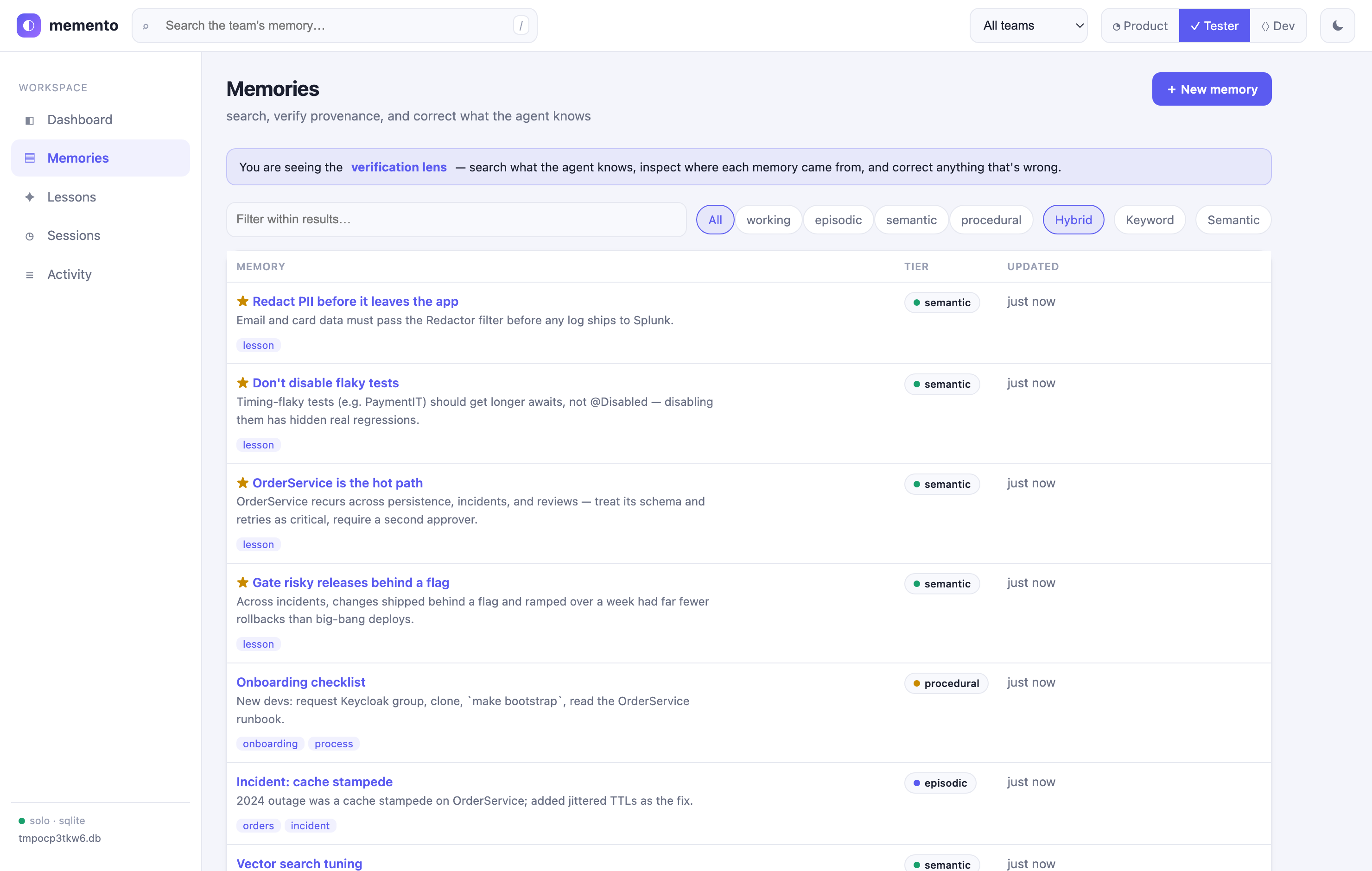
Task: Click the onboarding tag
Action: (x=270, y=744)
